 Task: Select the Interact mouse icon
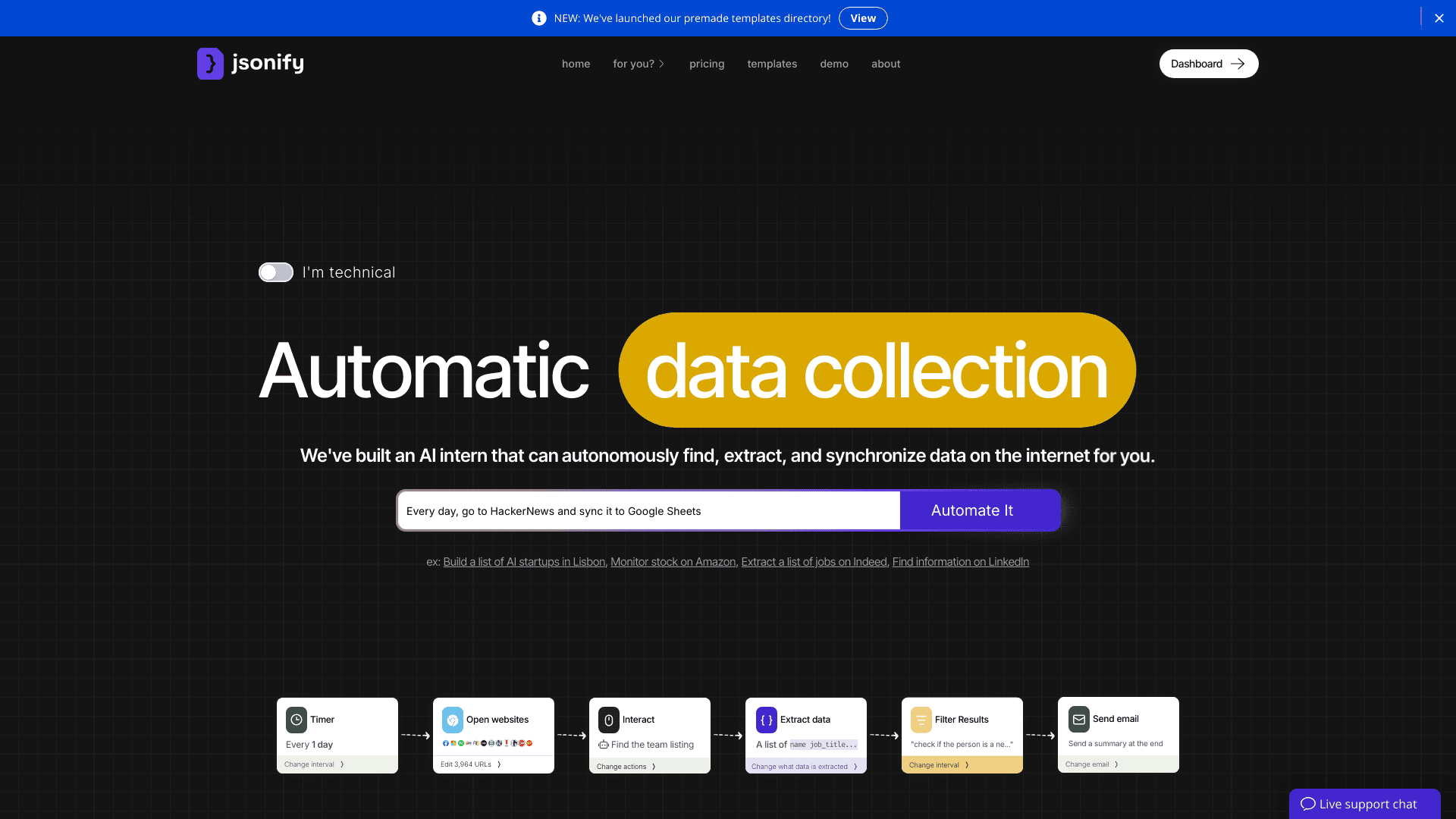609,720
